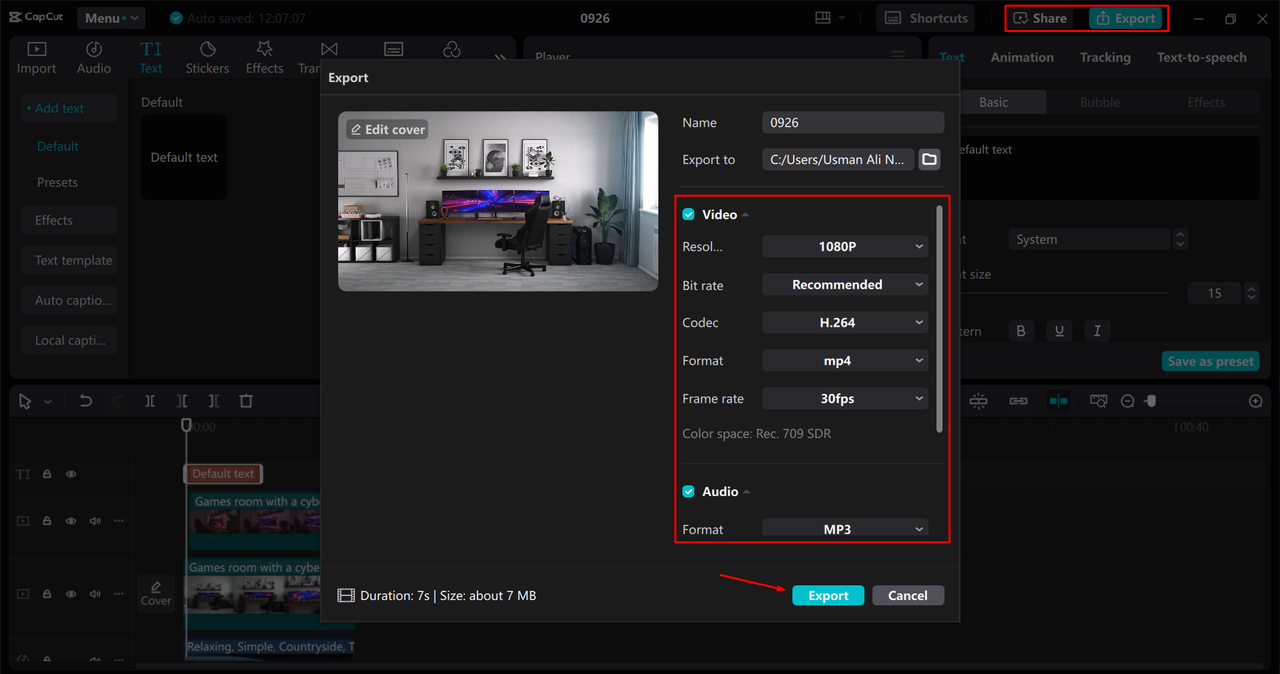The width and height of the screenshot is (1280, 674).
Task: Click the Cancel button in dialog
Action: click(908, 595)
